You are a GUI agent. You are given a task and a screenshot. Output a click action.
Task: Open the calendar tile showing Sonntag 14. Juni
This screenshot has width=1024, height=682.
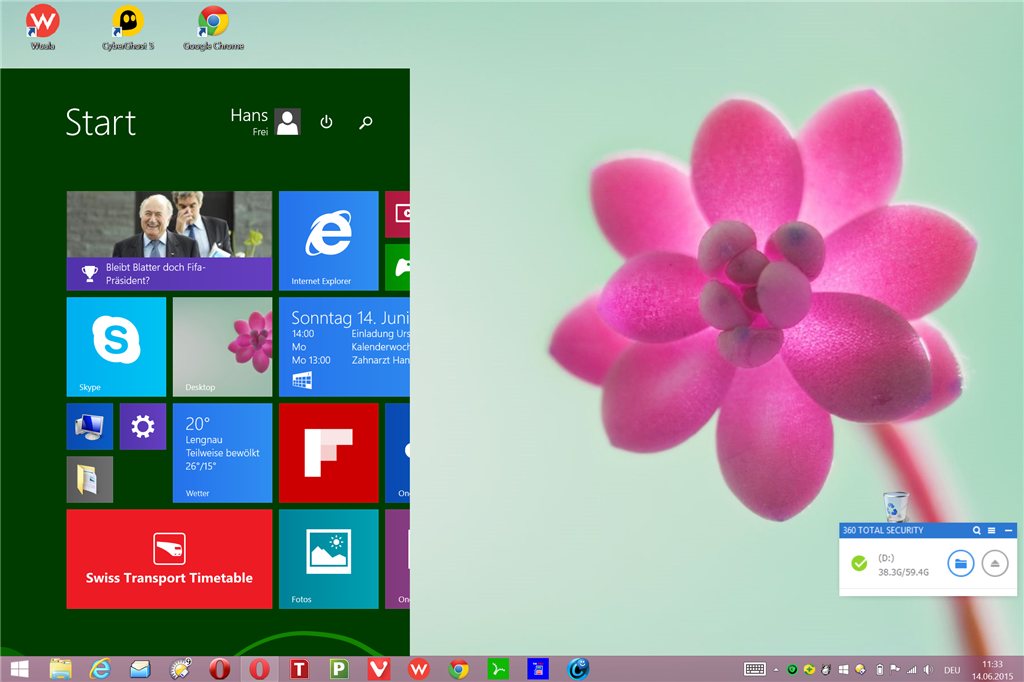(x=344, y=347)
